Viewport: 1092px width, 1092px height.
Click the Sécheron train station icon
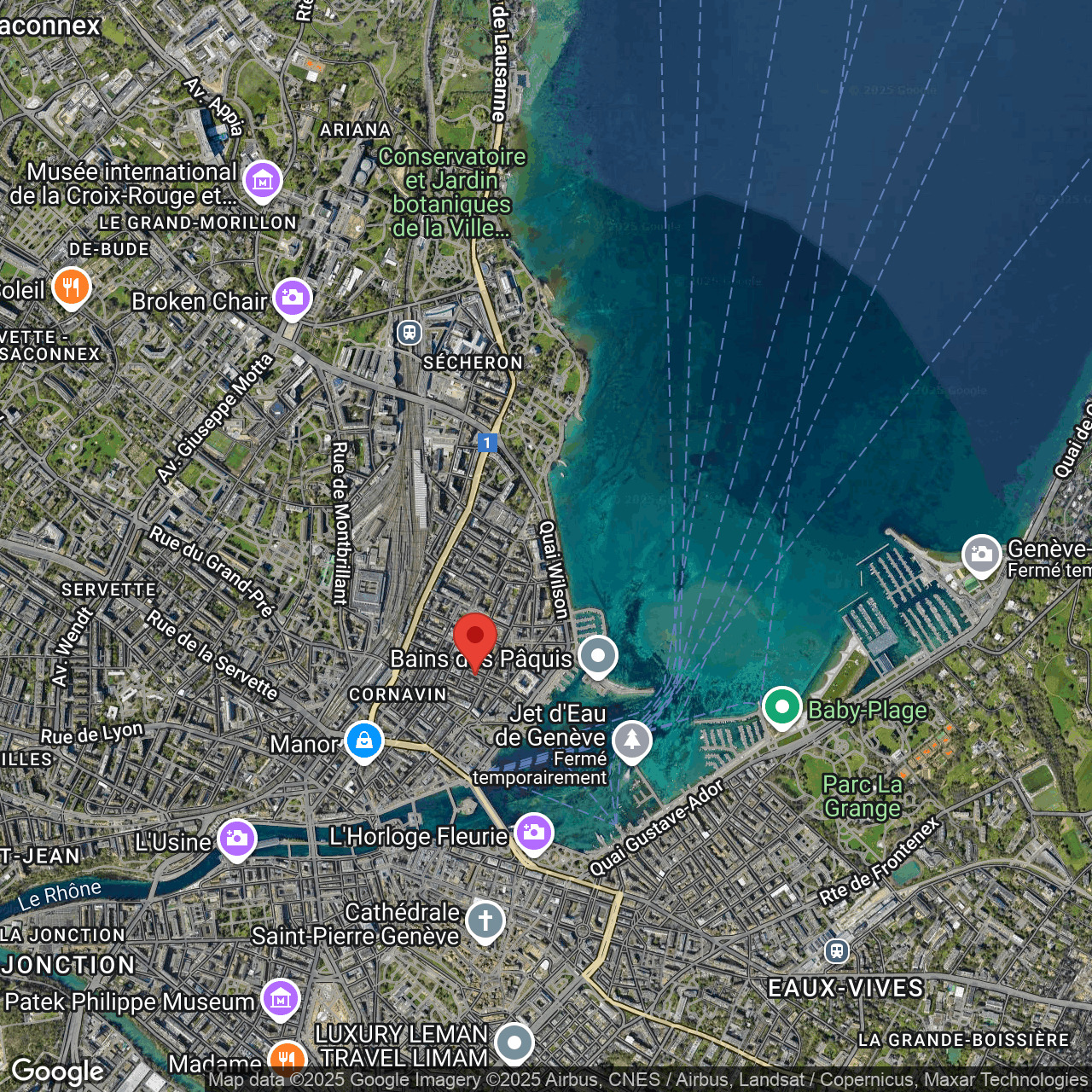[409, 332]
